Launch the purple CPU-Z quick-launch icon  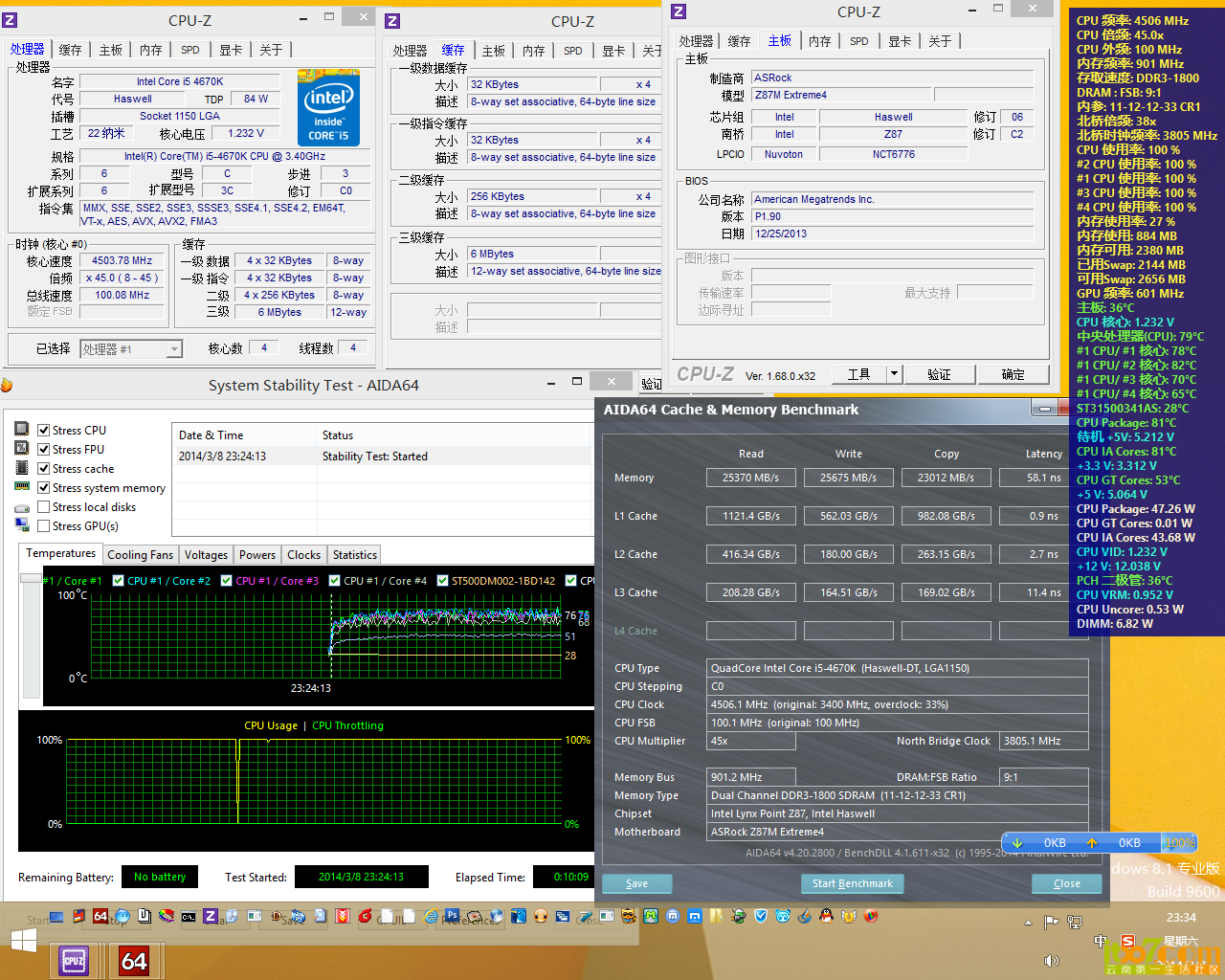click(211, 916)
